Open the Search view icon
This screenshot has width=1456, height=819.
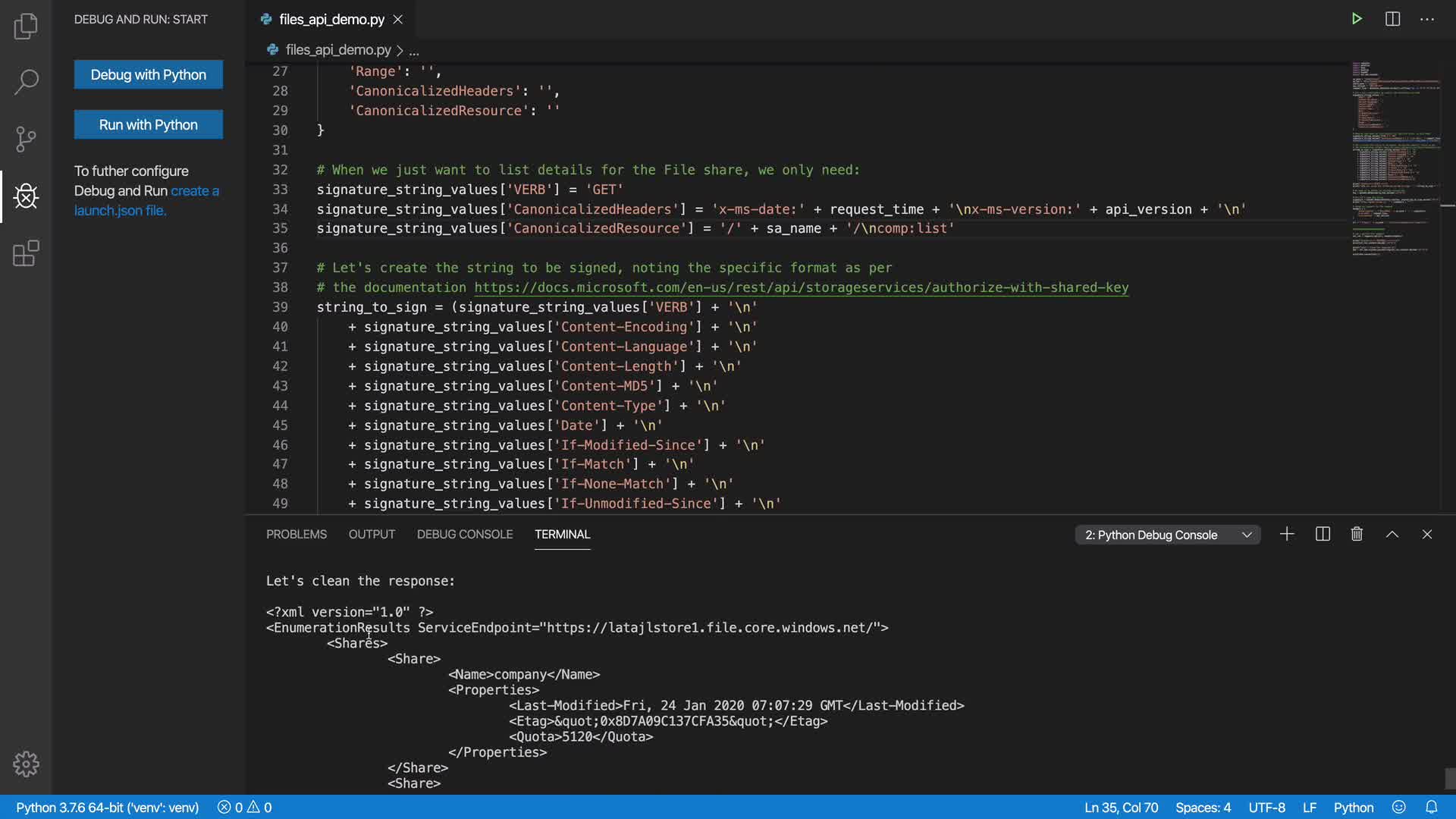(26, 82)
